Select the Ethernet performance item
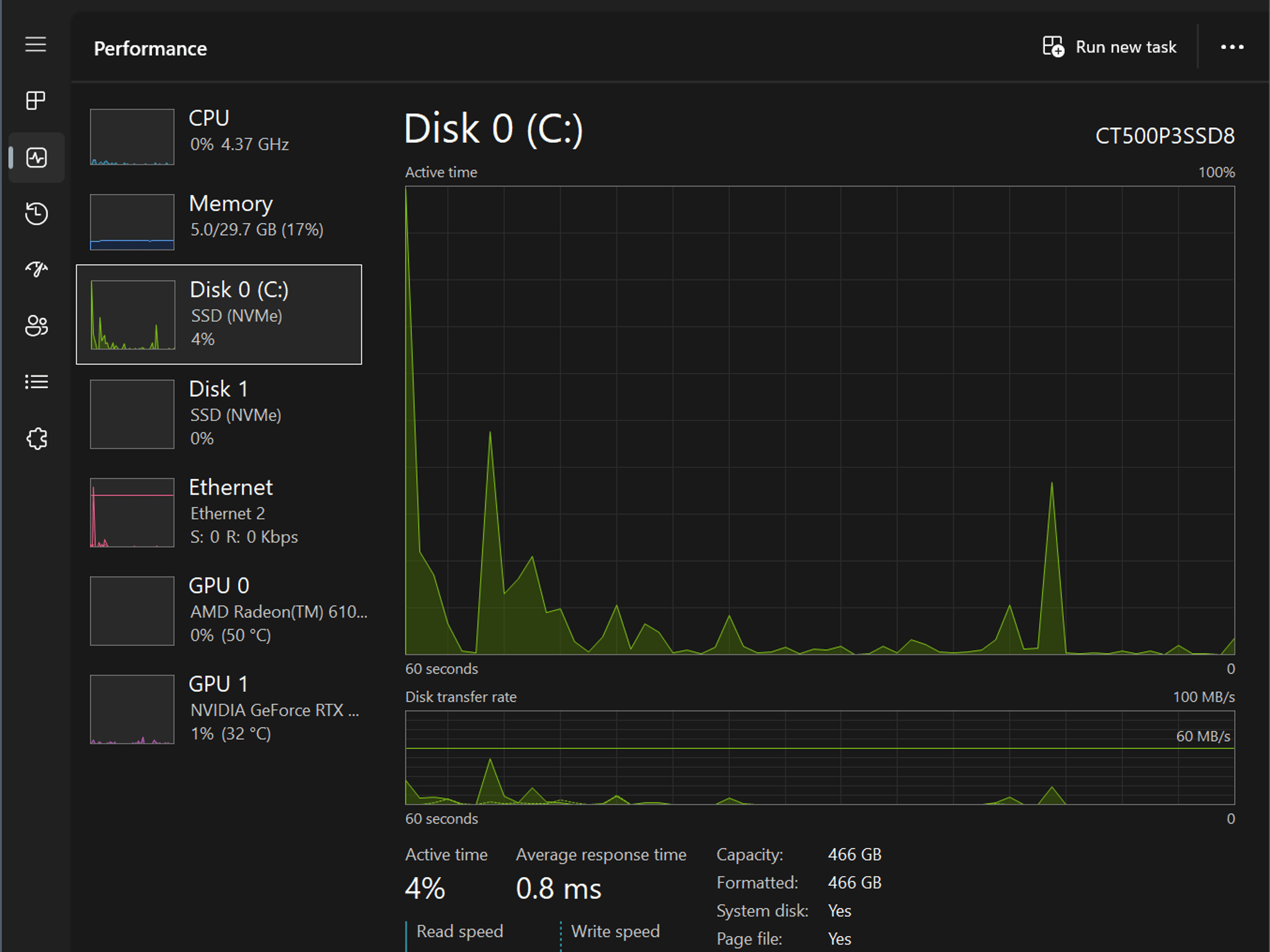Screen dimensions: 1270x952 pos(219,512)
